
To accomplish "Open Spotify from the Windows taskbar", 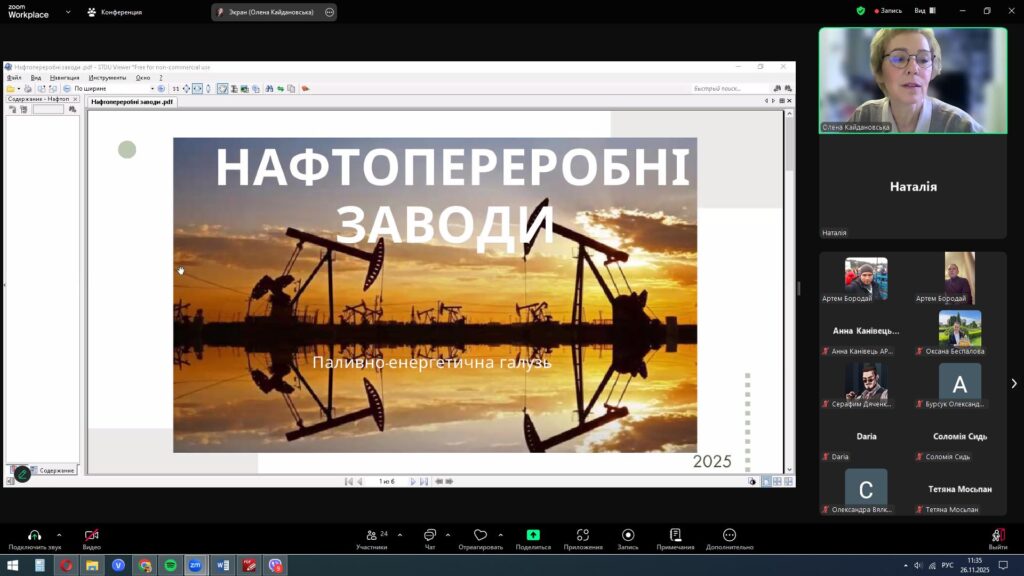I will click(170, 565).
